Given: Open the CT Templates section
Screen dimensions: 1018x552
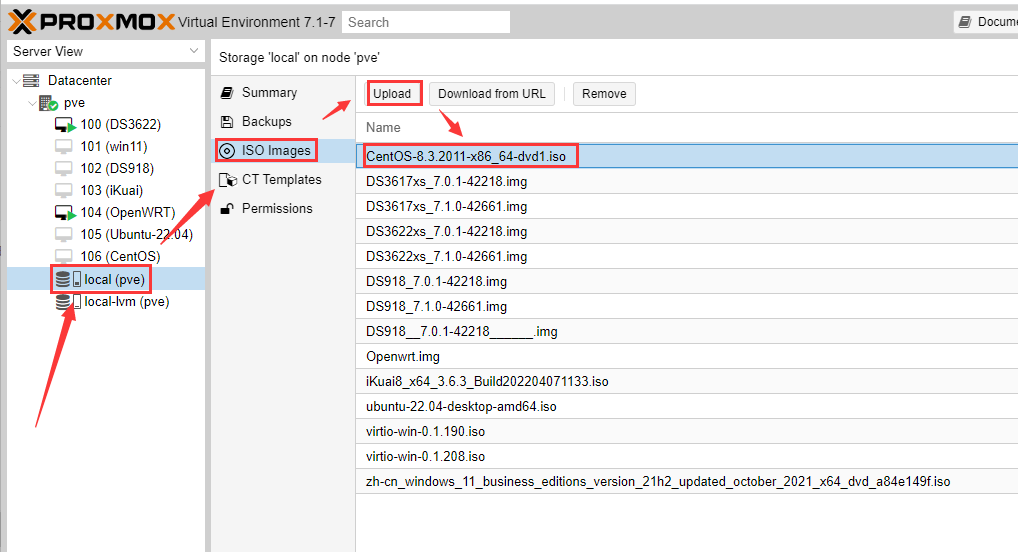Looking at the screenshot, I should click(281, 180).
